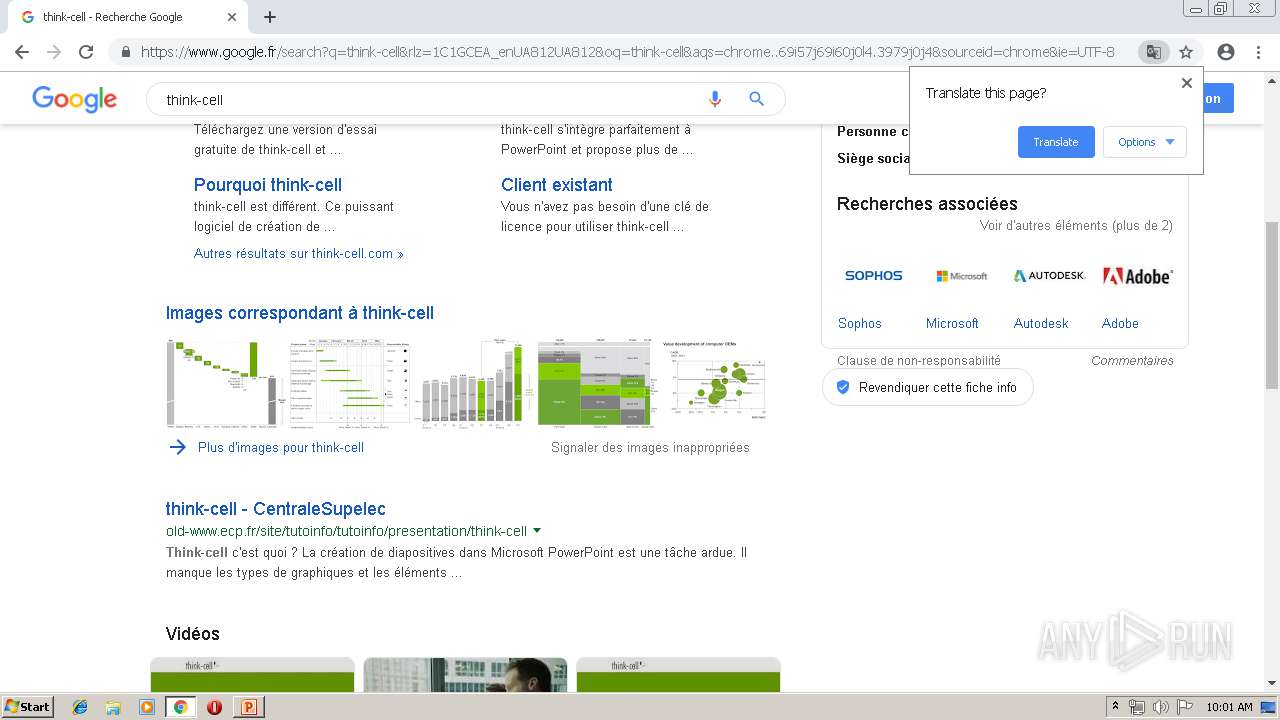This screenshot has height=720, width=1280.
Task: Click the browser back arrow
Action: (22, 52)
